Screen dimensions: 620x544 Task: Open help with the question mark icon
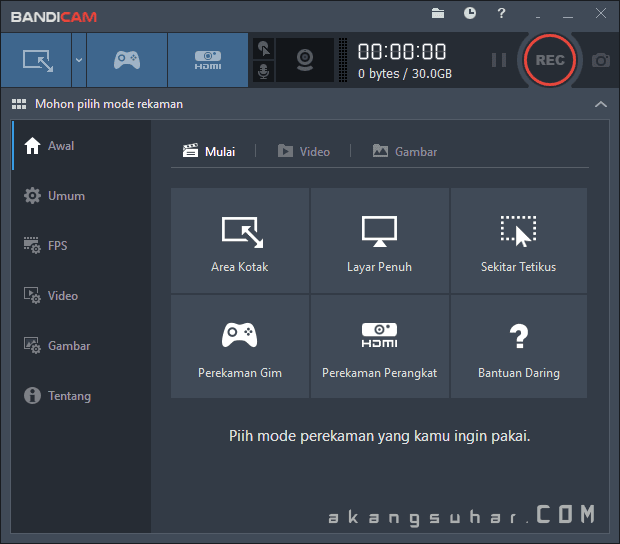point(501,13)
